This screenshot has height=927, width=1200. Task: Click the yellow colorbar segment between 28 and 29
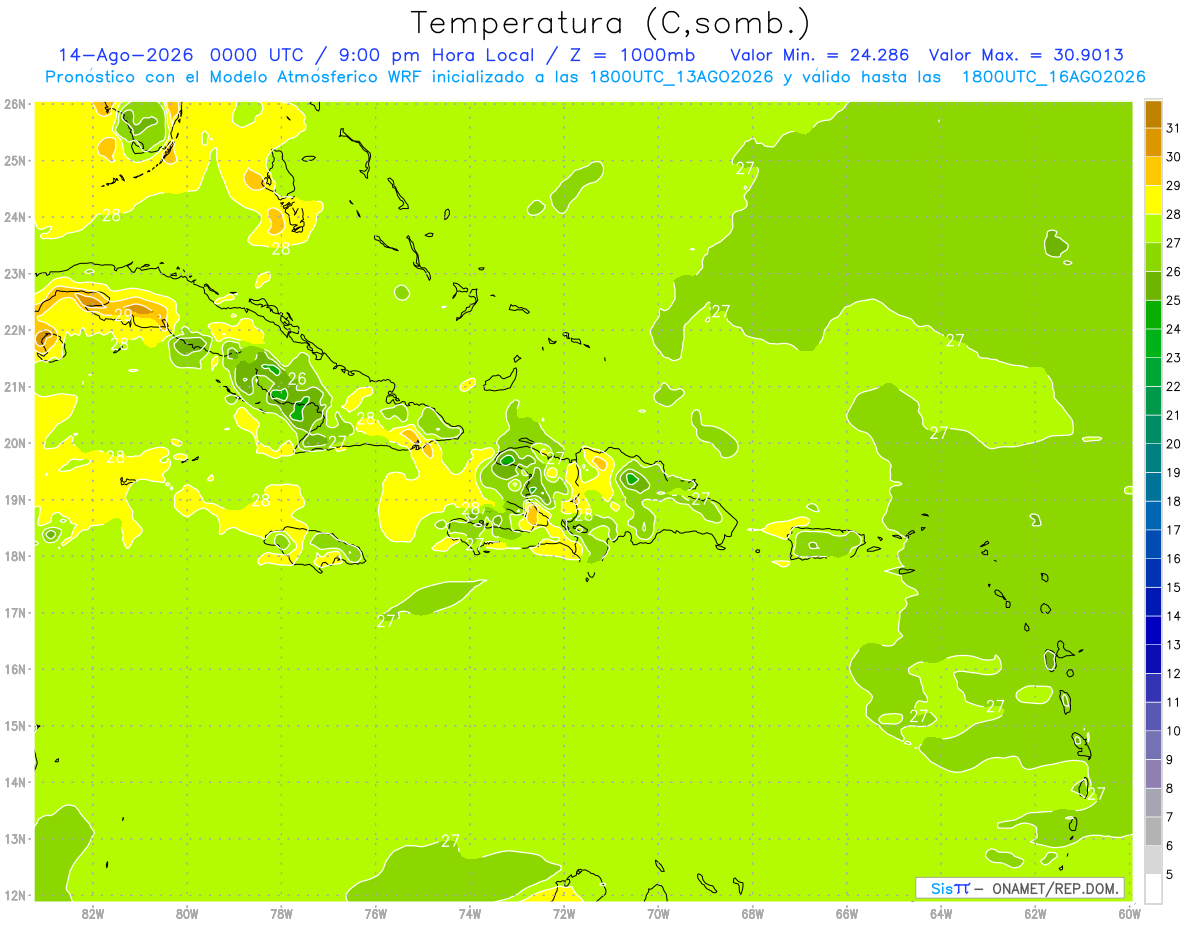pos(1153,200)
